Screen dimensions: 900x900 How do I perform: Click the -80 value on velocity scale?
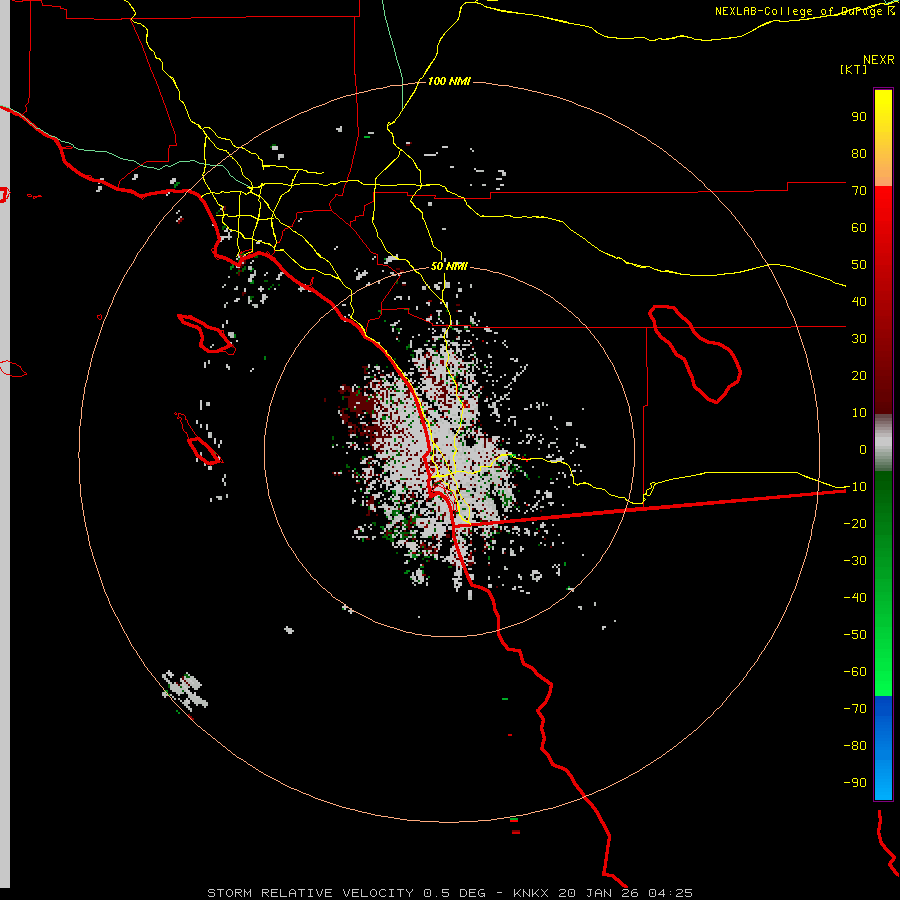(x=855, y=746)
